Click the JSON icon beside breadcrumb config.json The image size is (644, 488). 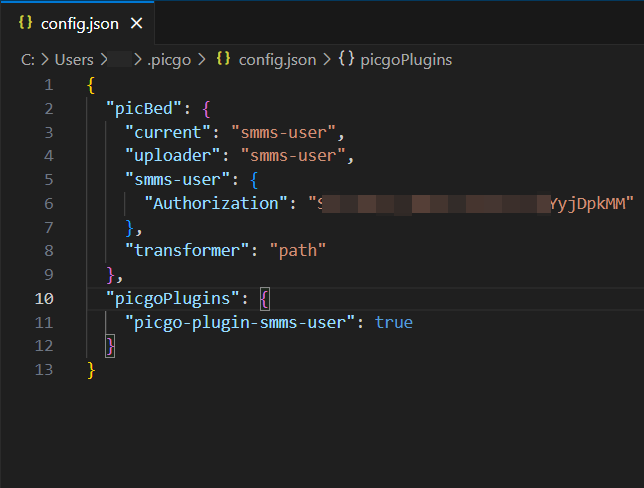click(x=223, y=59)
